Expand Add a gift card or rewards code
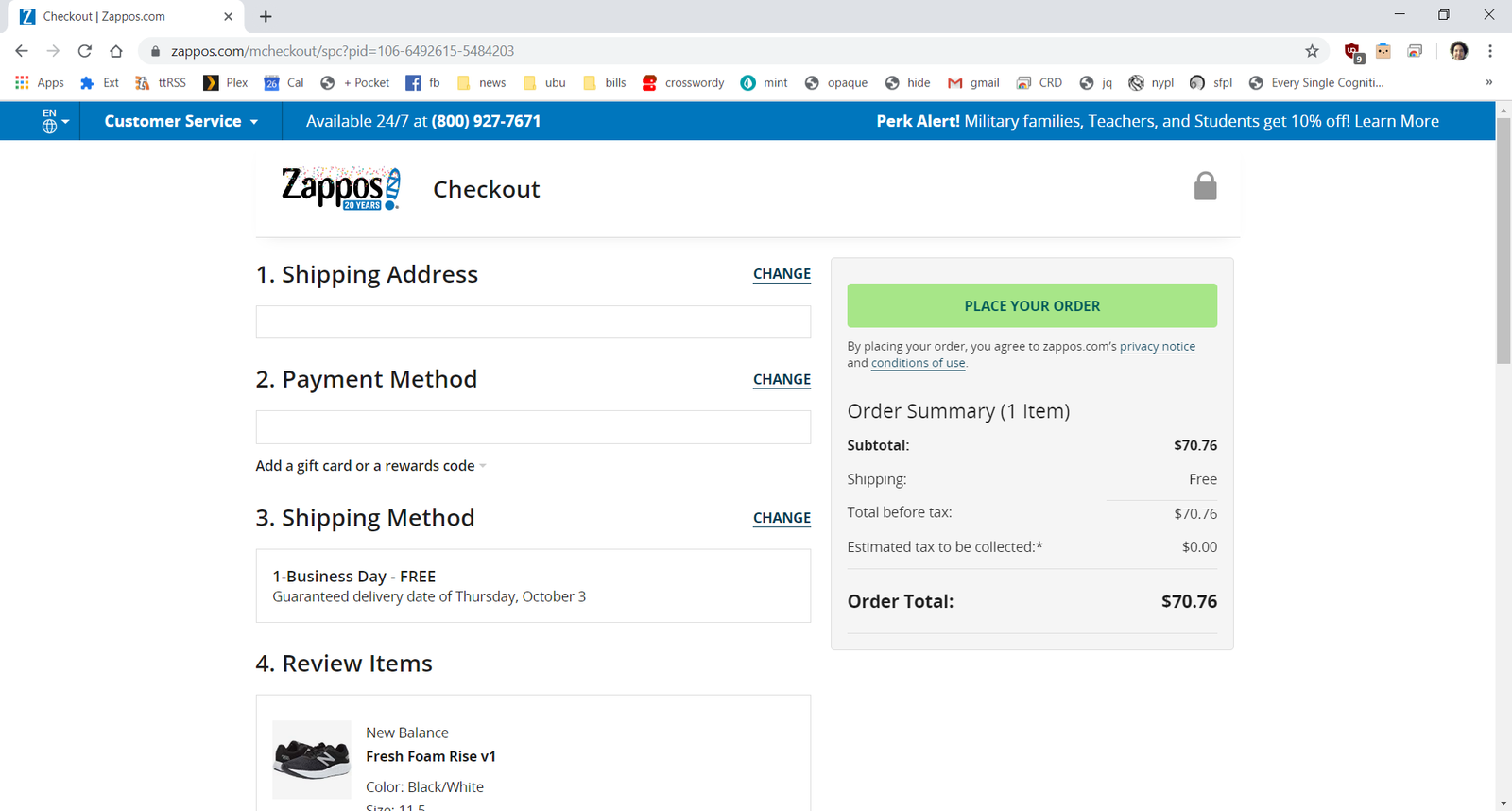The image size is (1512, 811). [370, 466]
